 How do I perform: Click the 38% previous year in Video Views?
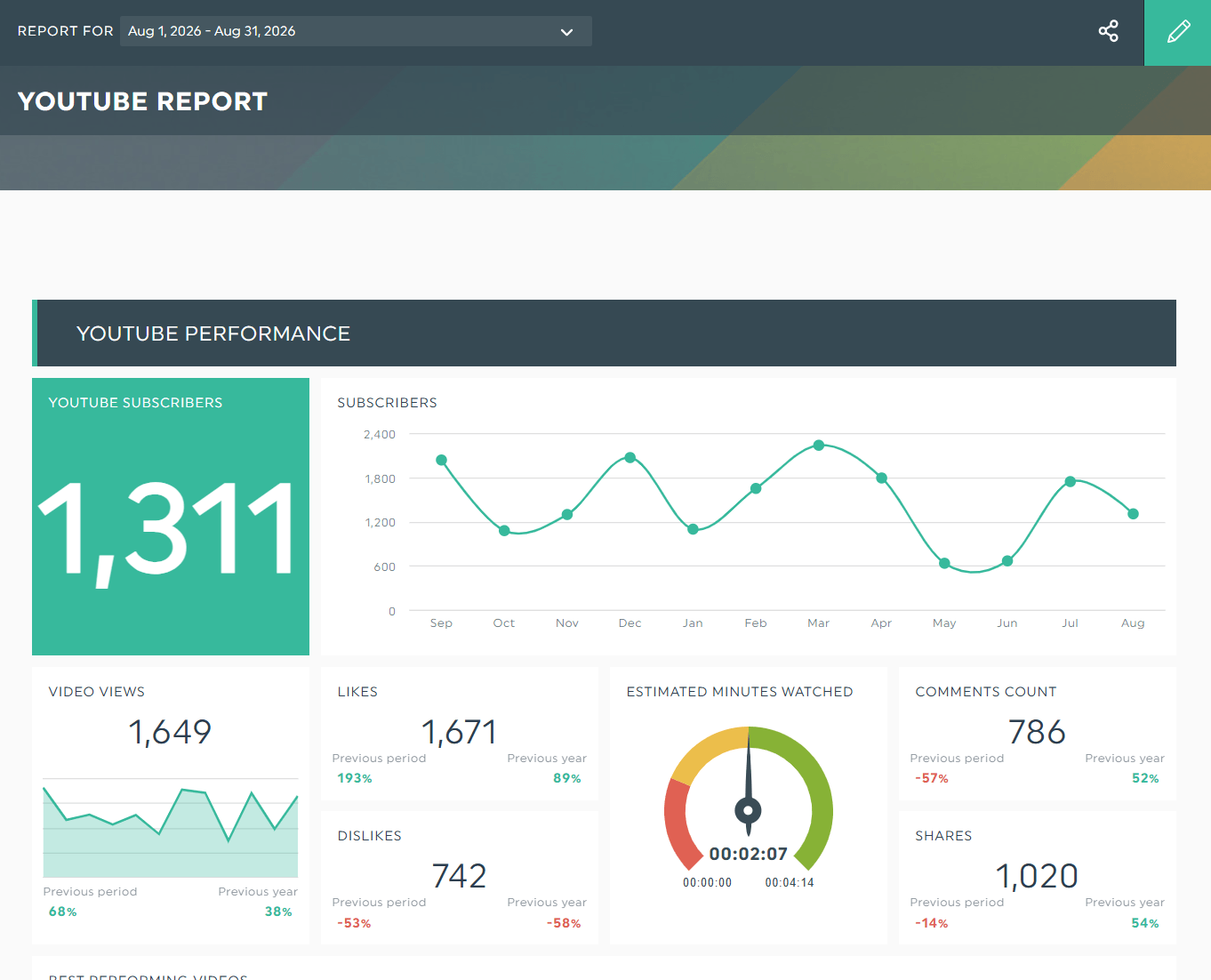(278, 912)
